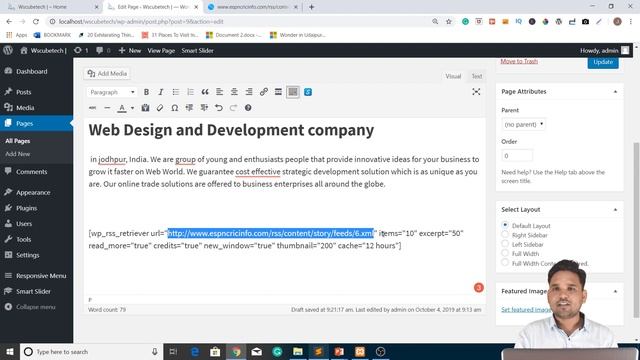Open the Paragraph format dropdown
This screenshot has width=640, height=360.
tap(111, 92)
